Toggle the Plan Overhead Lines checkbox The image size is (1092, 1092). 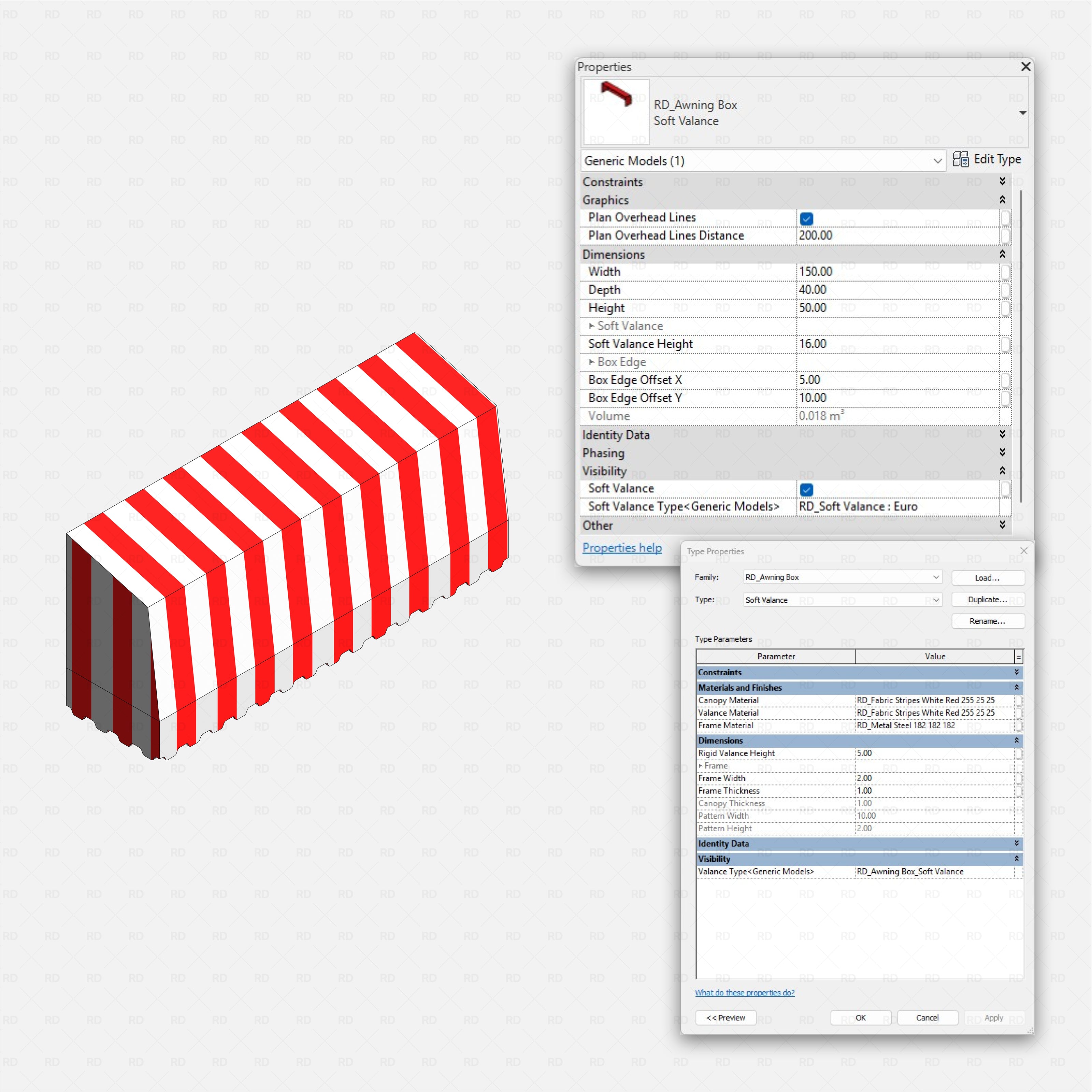(x=807, y=218)
